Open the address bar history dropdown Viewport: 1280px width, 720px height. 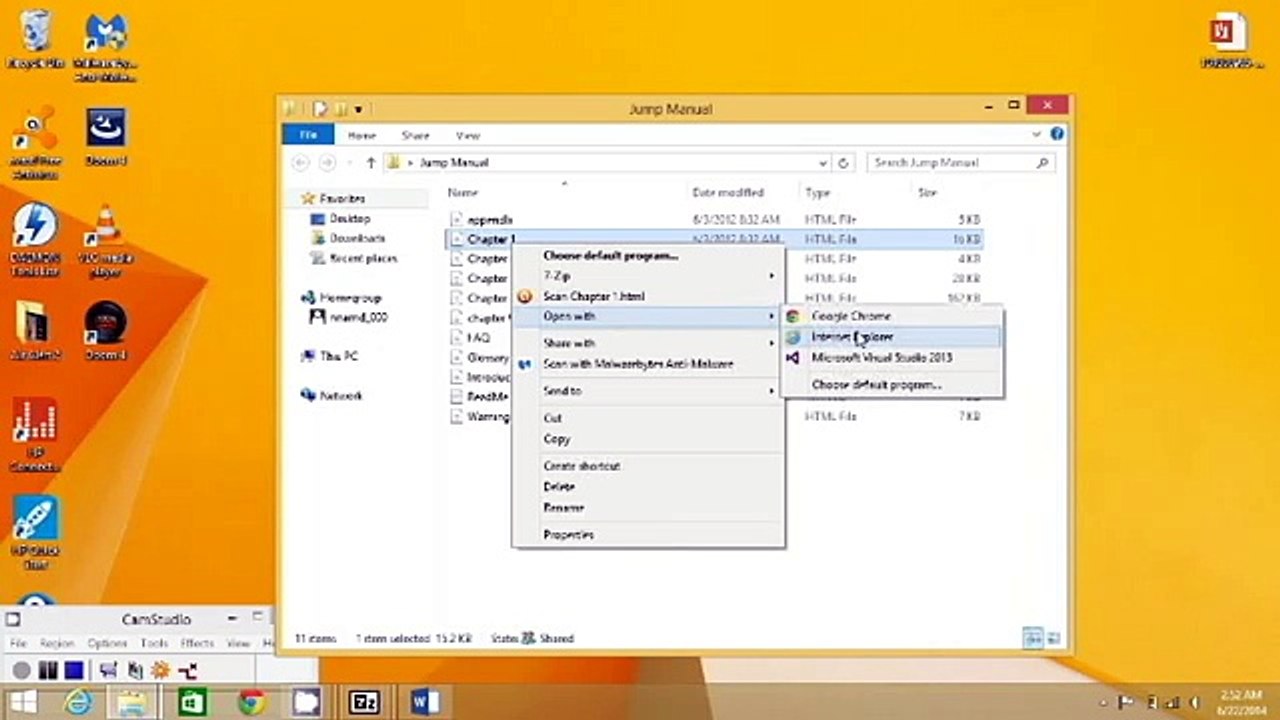pyautogui.click(x=823, y=162)
